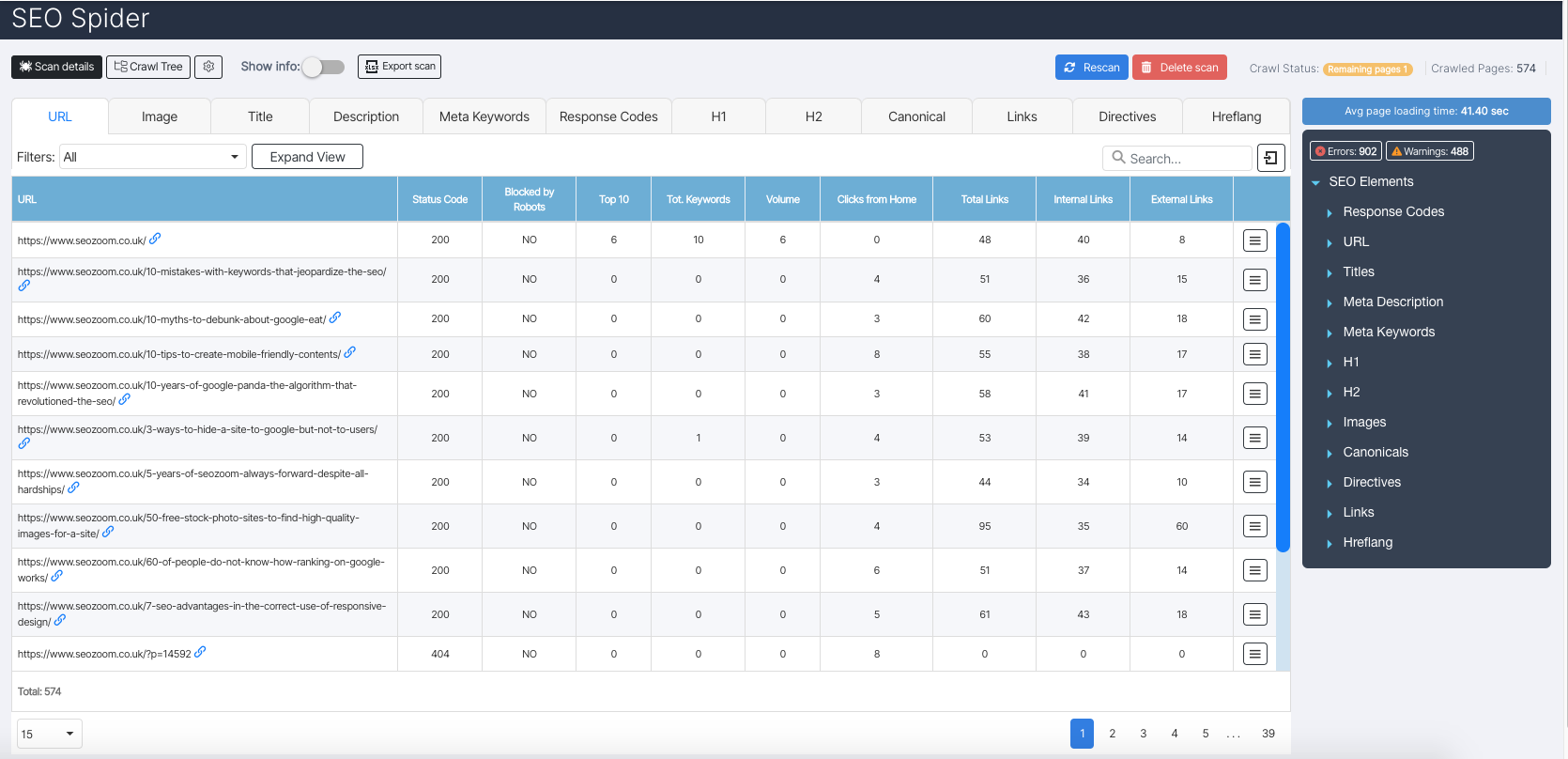Click link icon for 7-seo-advantages URL
The image size is (1568, 759).
pyautogui.click(x=59, y=620)
